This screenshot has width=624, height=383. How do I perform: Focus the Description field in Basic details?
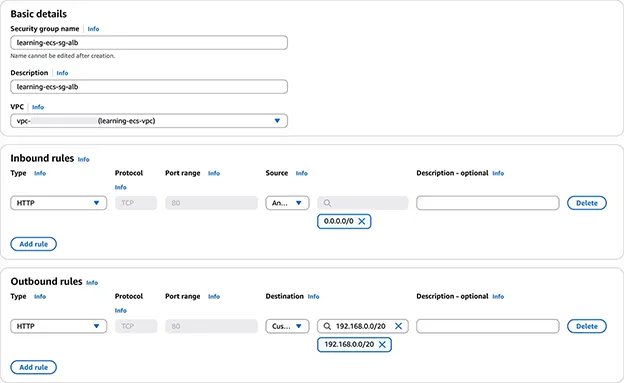149,87
